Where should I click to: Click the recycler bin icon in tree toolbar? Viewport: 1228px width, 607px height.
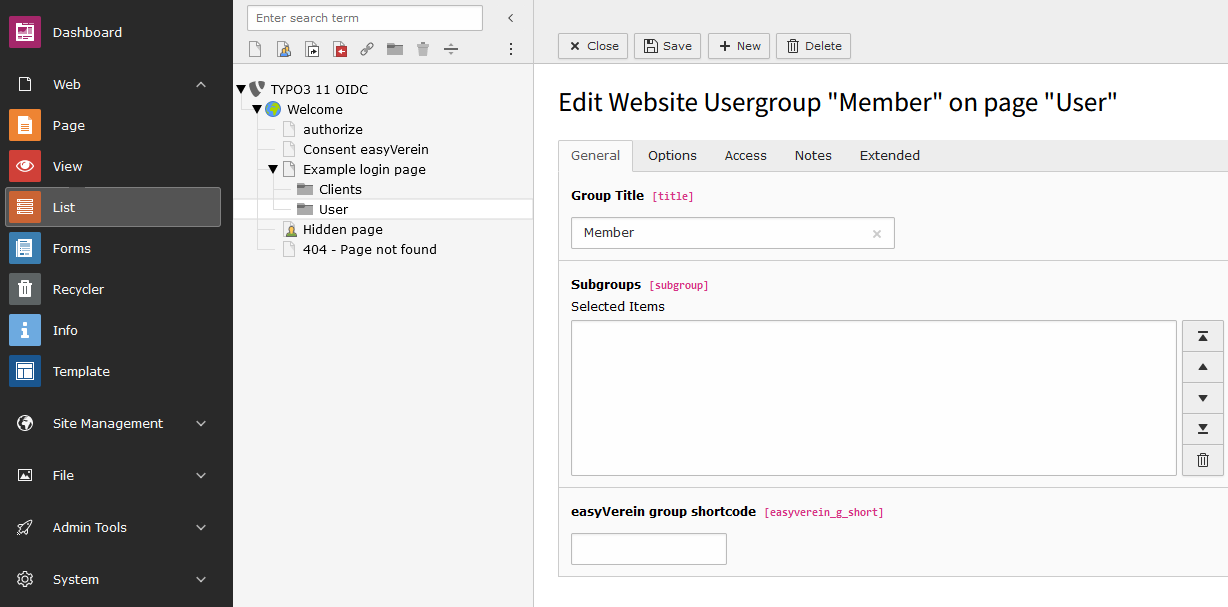(423, 49)
